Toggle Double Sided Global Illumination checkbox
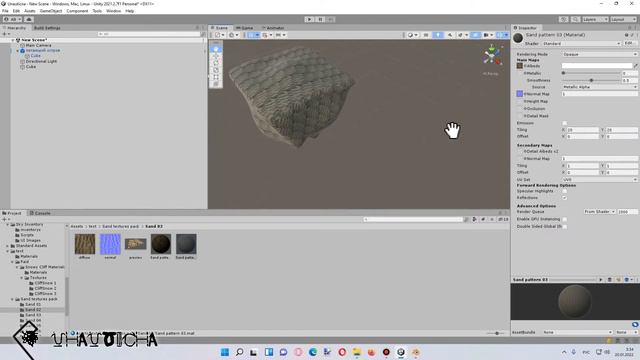The image size is (640, 360). [x=564, y=226]
